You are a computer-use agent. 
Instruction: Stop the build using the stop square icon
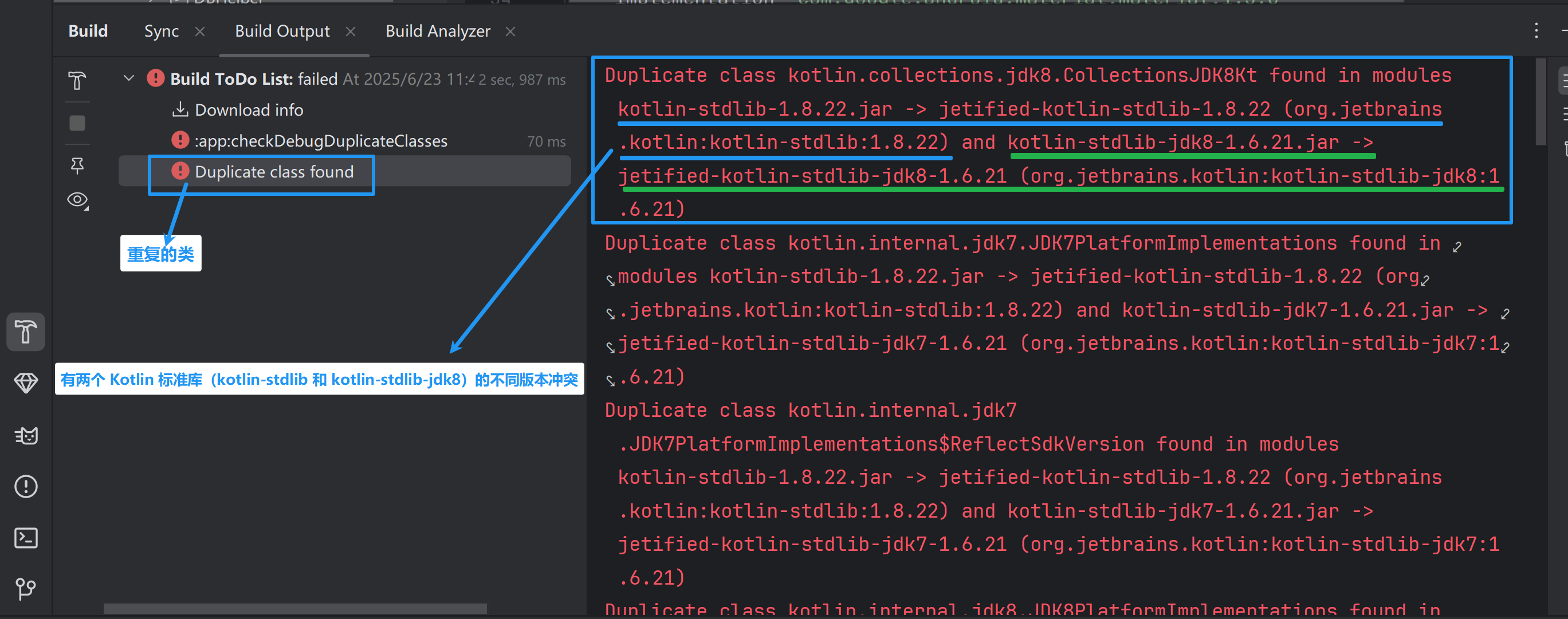point(77,123)
